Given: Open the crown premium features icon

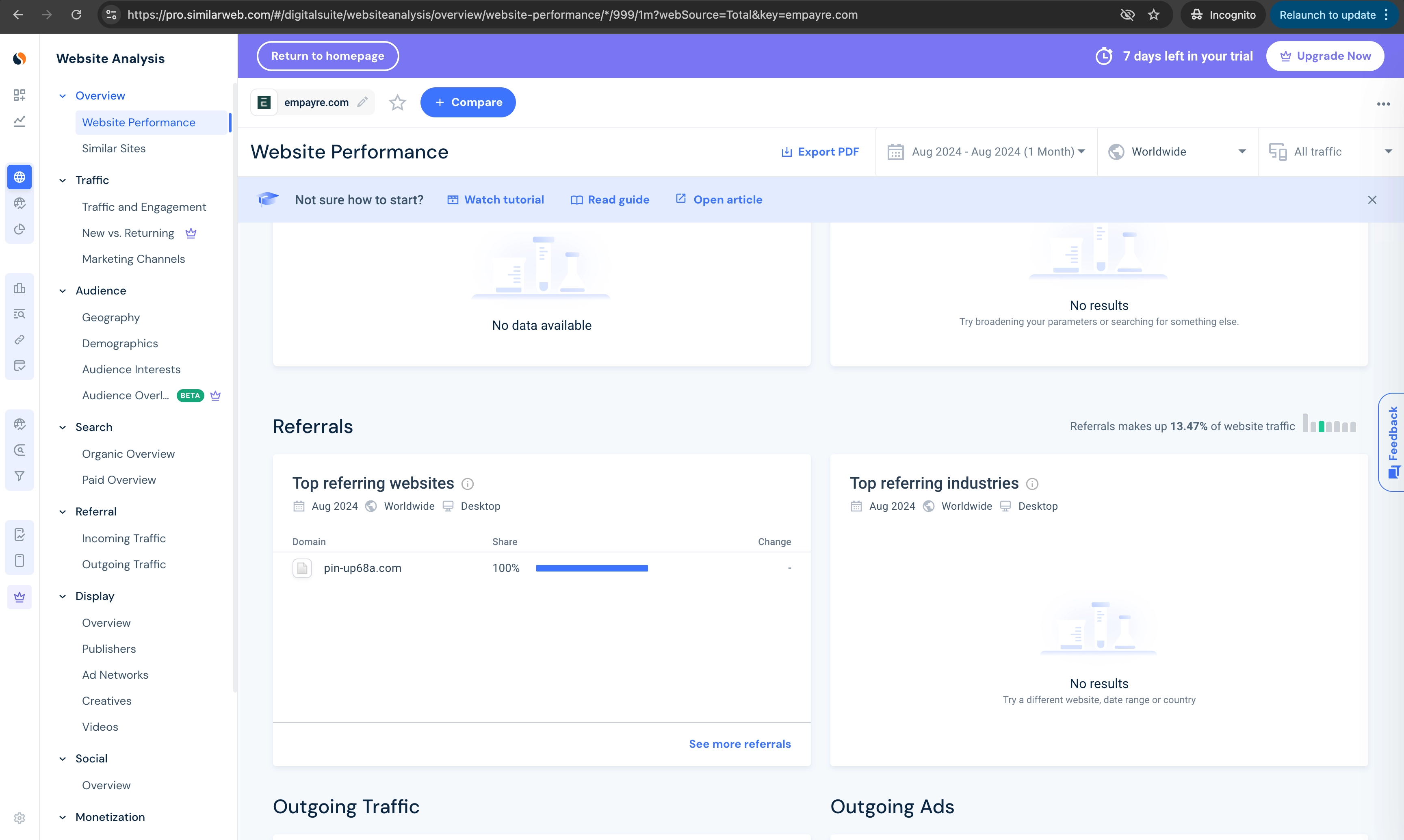Looking at the screenshot, I should tap(19, 596).
